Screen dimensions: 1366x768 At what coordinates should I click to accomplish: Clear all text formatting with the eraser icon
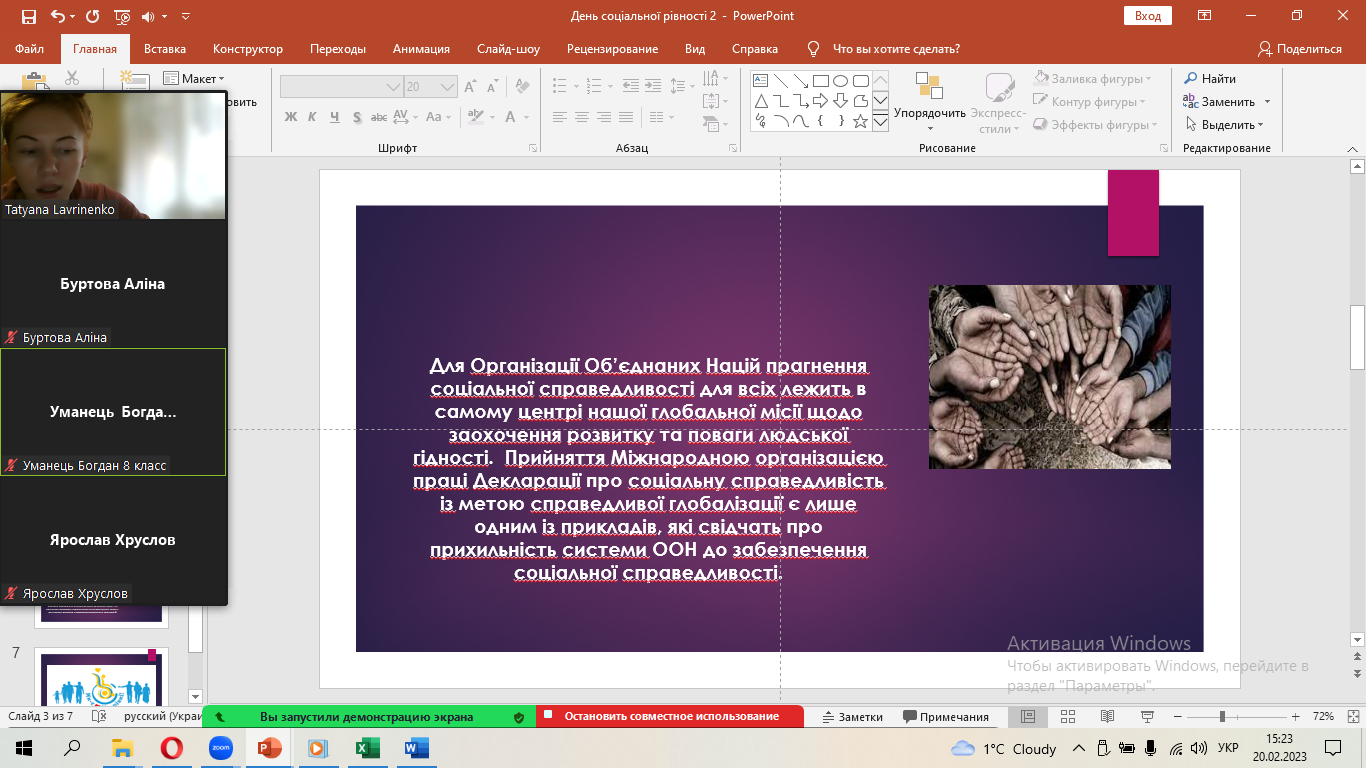tap(520, 87)
